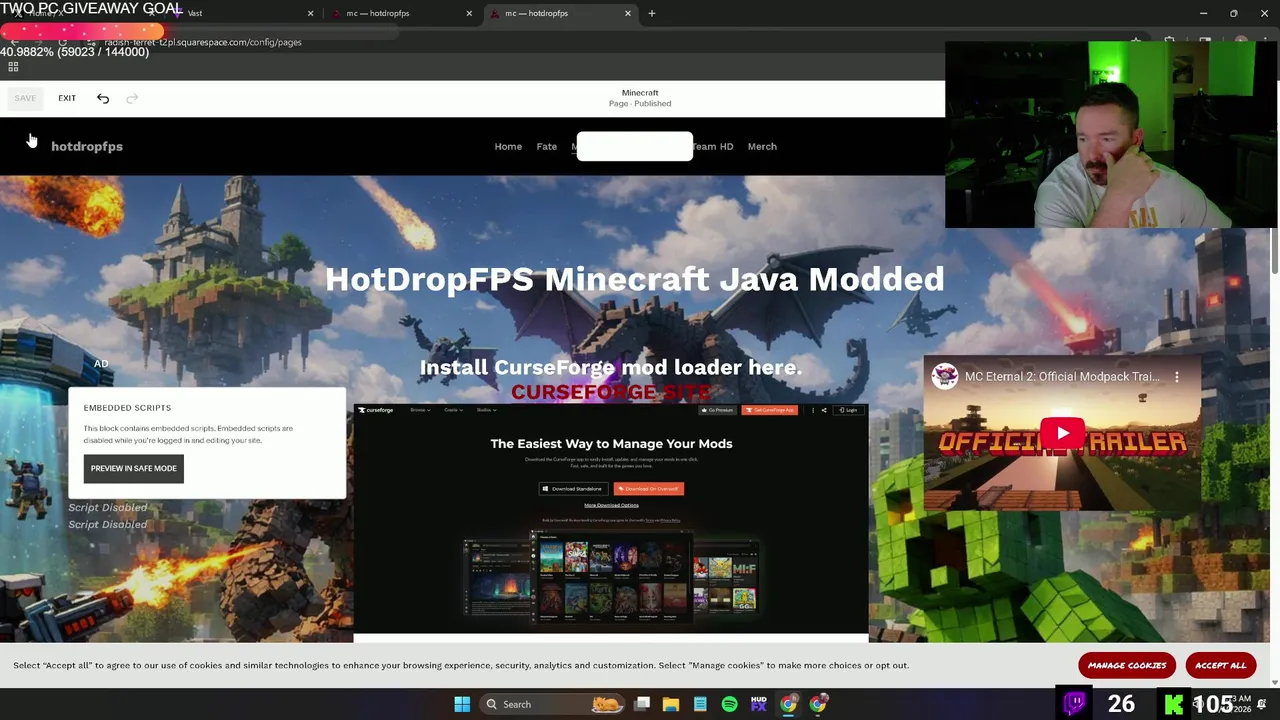This screenshot has height=720, width=1280.
Task: Open the Chrome apps grid shortcut
Action: pos(13,67)
